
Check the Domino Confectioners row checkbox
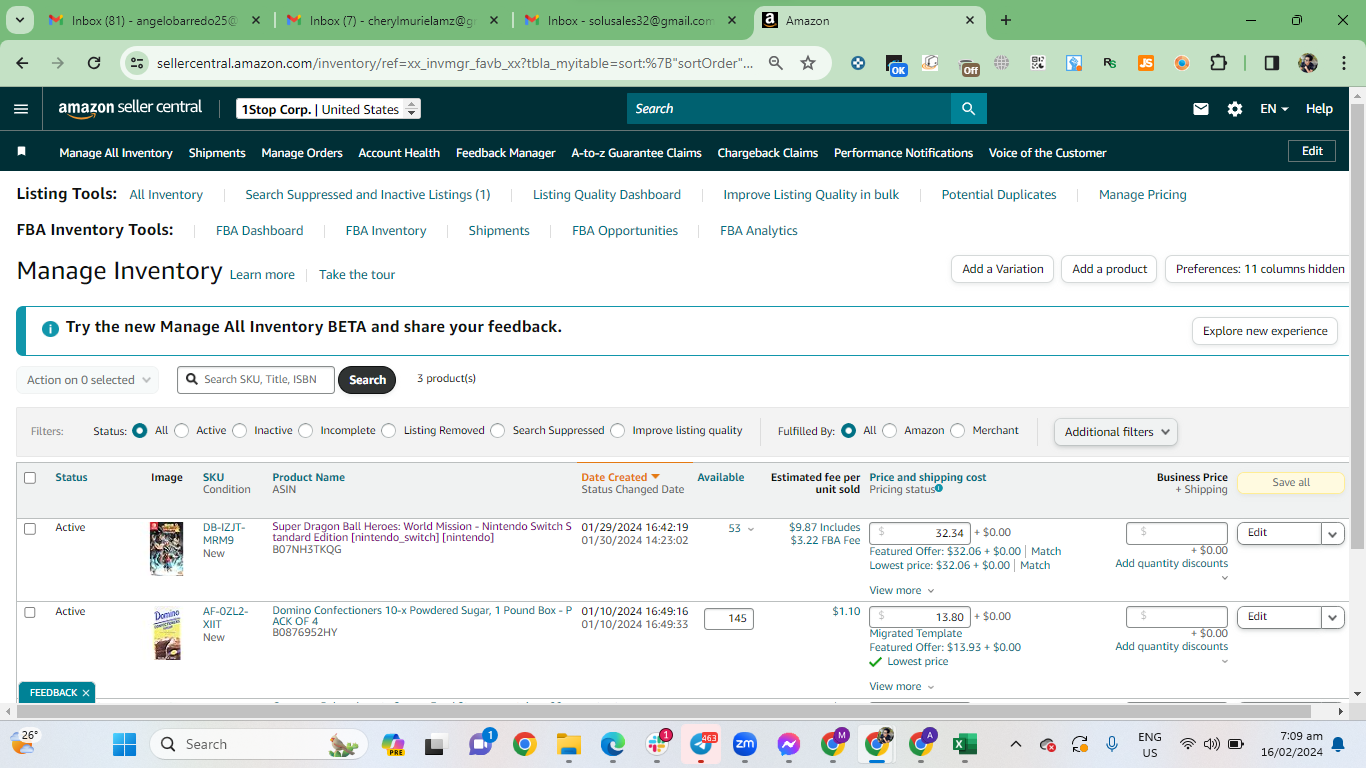[30, 612]
